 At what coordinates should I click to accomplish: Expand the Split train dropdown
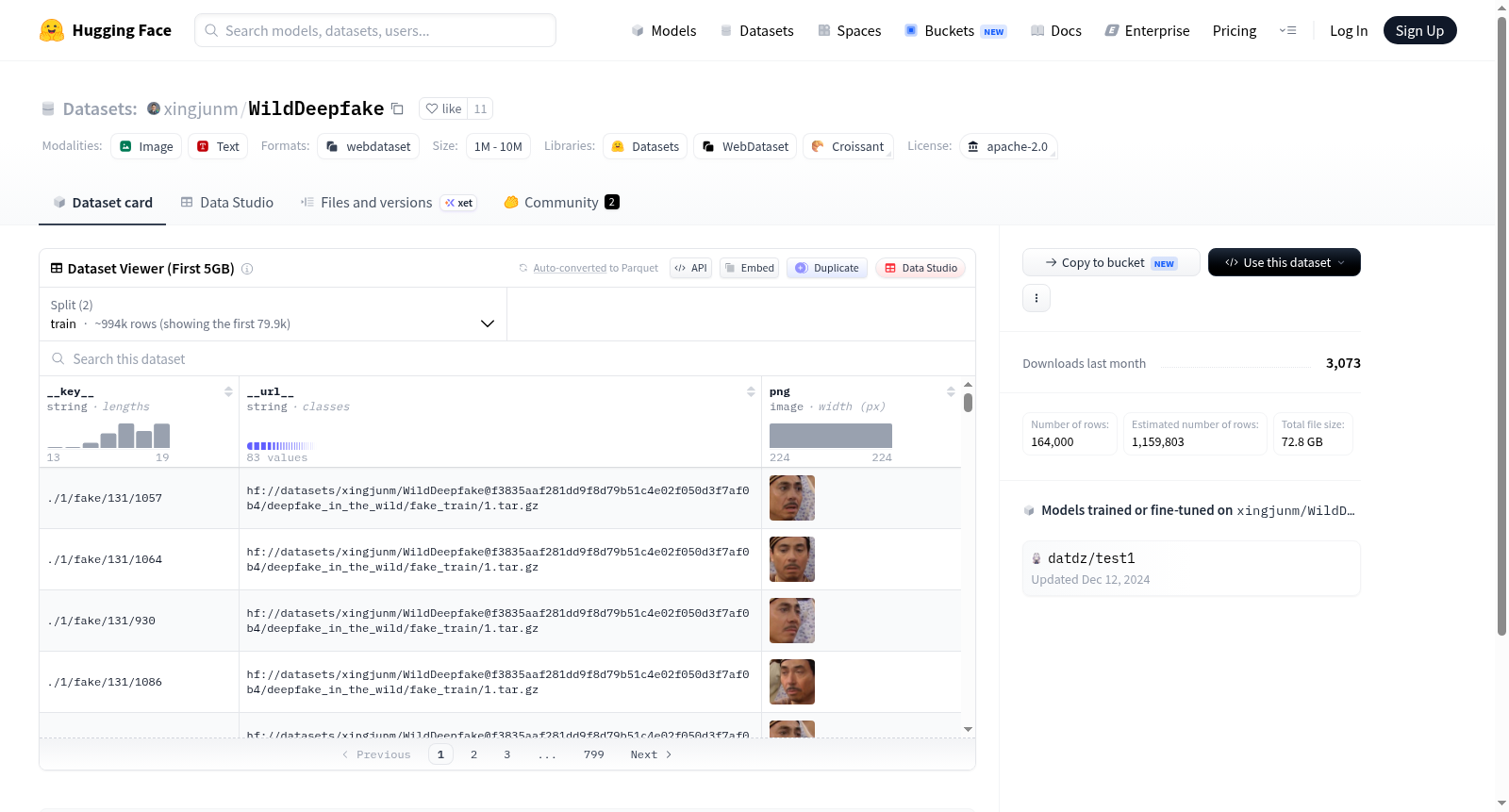(274, 314)
